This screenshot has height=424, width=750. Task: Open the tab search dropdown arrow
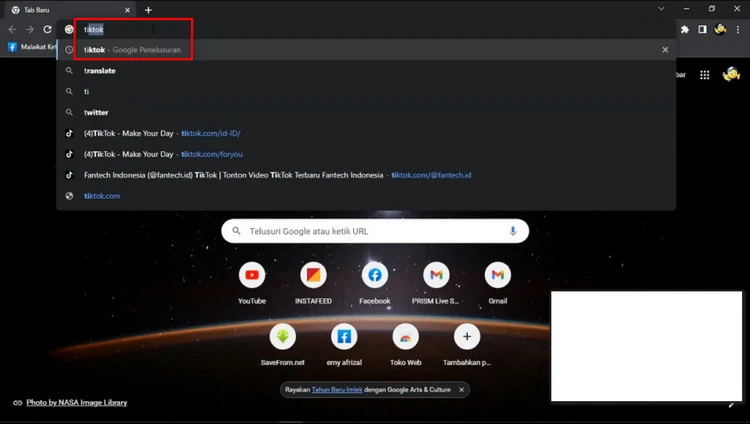point(661,9)
